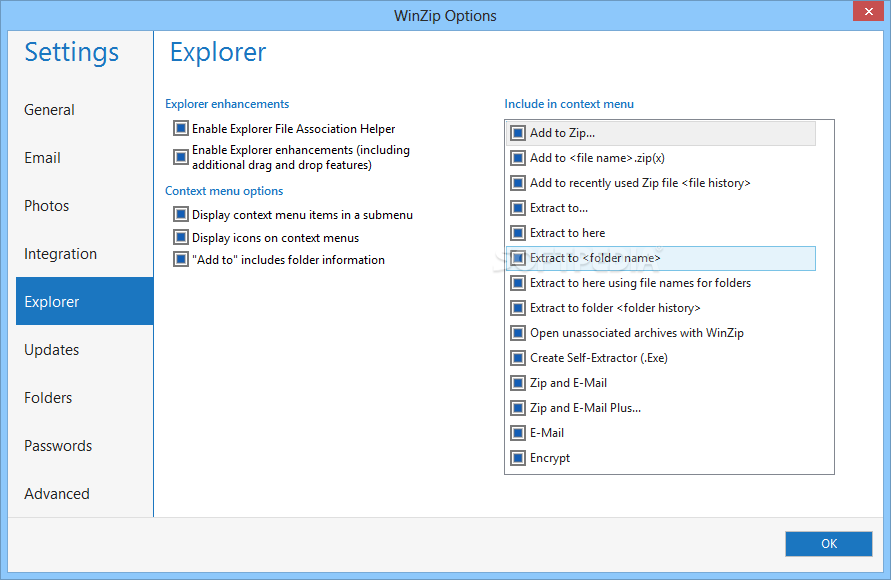Toggle "Add to" includes folder information checkbox
Screen dimensions: 891x580
(181, 260)
